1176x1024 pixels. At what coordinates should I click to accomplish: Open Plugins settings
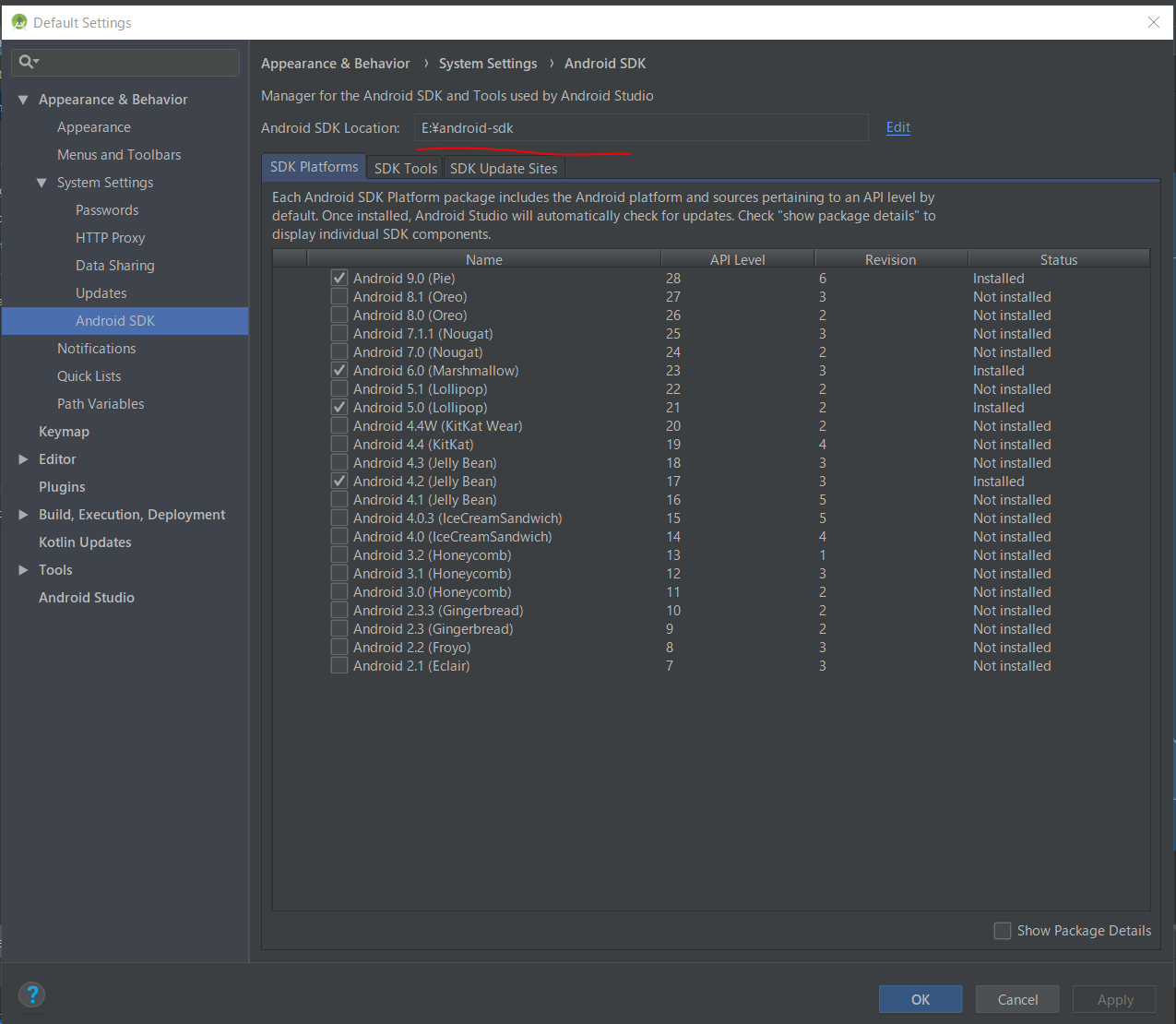click(x=62, y=487)
